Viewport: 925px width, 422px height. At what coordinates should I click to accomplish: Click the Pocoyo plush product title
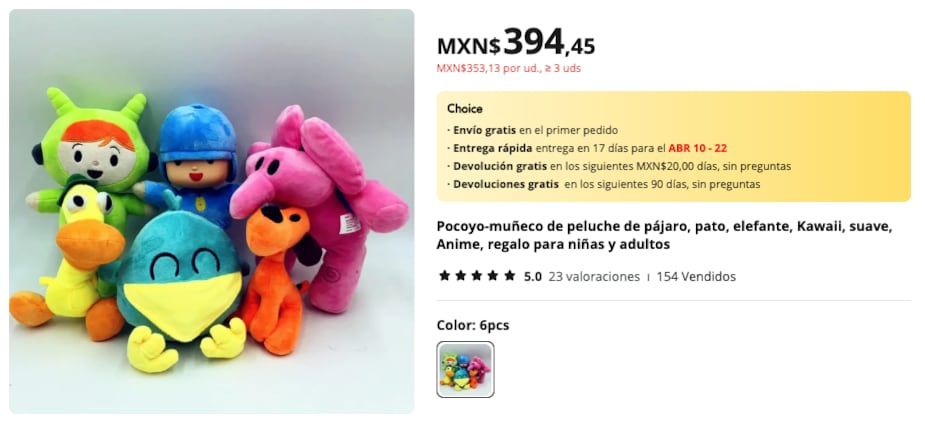click(664, 235)
